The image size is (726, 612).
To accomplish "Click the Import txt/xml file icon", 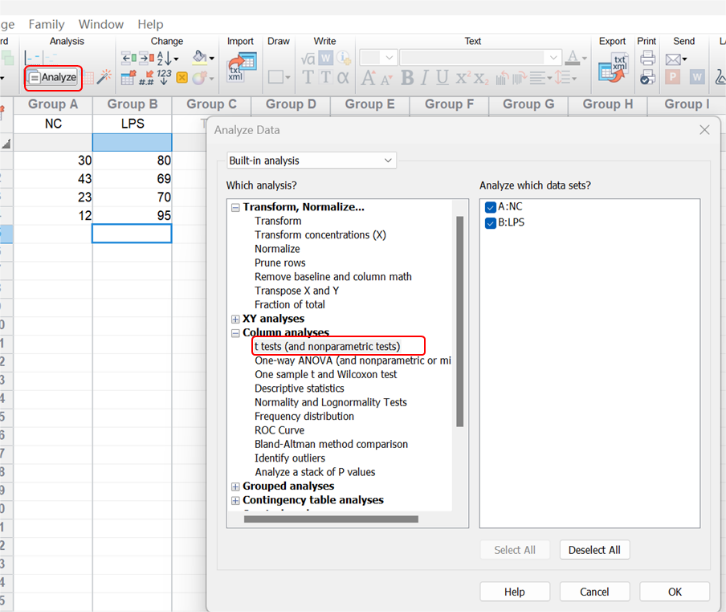I will (x=241, y=67).
